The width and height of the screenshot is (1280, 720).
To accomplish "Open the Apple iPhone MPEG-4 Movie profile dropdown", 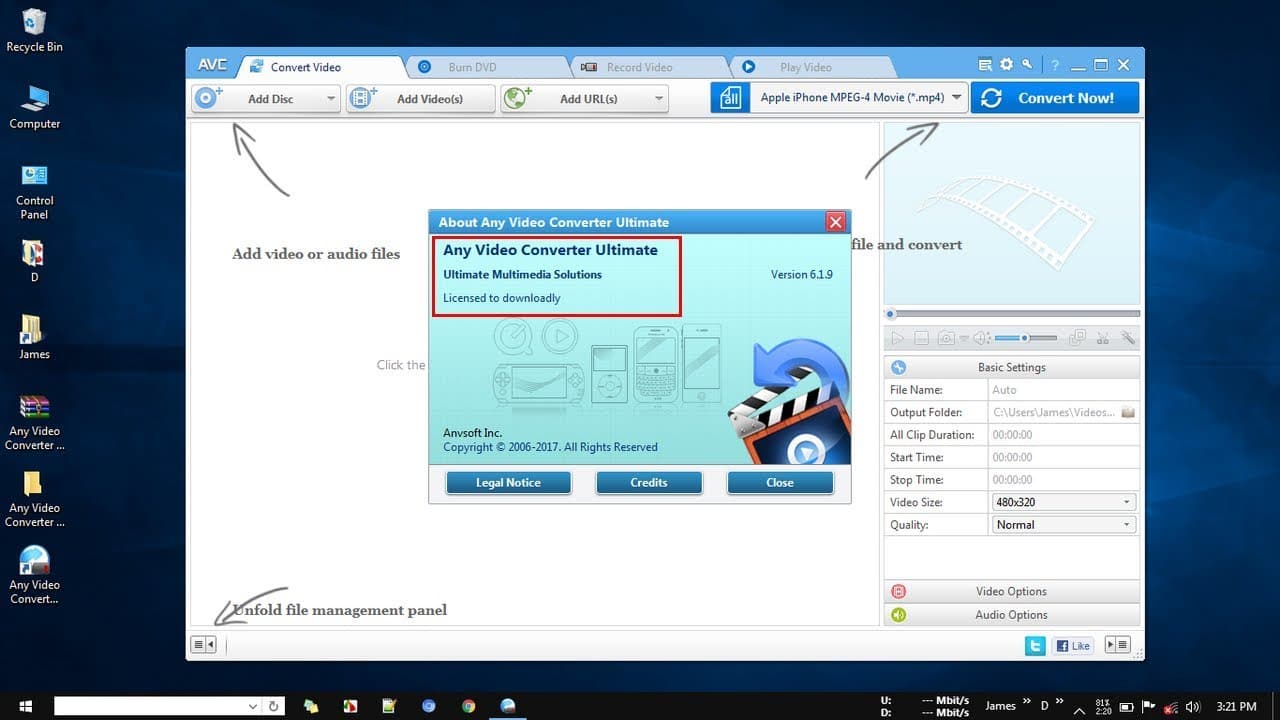I will click(x=956, y=98).
